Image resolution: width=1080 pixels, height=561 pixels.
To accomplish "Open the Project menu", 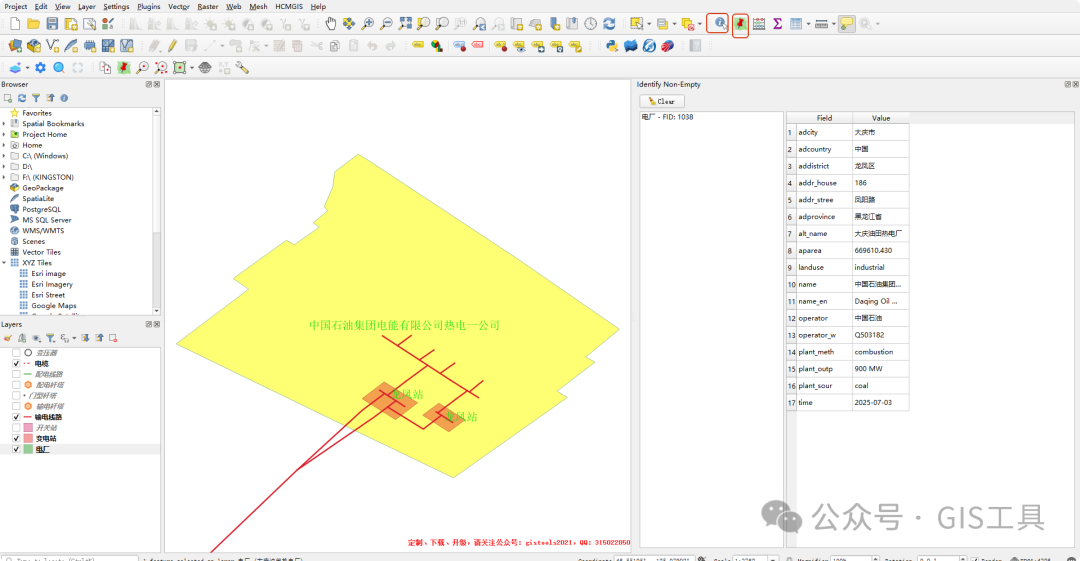I will pyautogui.click(x=16, y=6).
